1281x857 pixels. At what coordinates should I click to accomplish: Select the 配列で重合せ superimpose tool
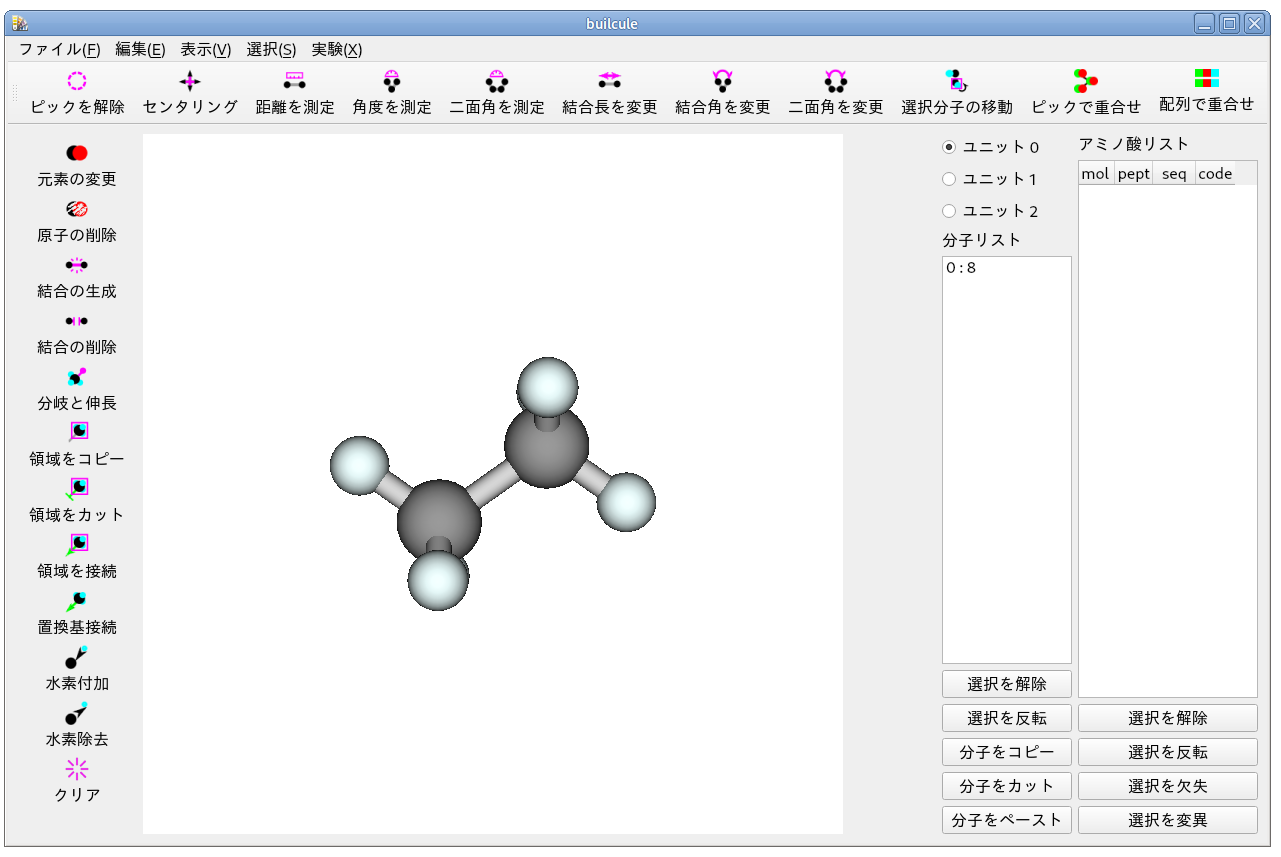[x=1206, y=79]
